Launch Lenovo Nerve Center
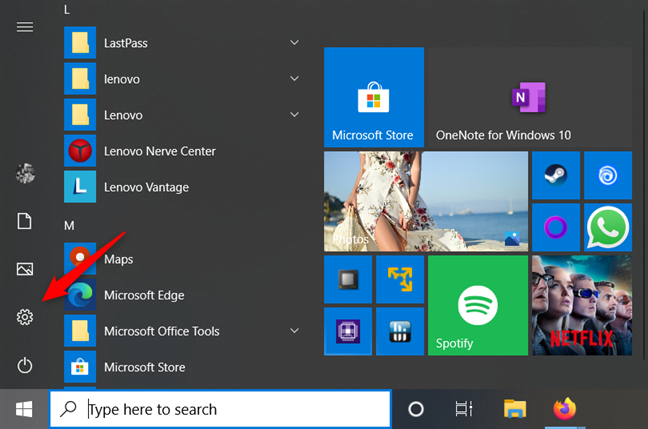 pos(183,151)
